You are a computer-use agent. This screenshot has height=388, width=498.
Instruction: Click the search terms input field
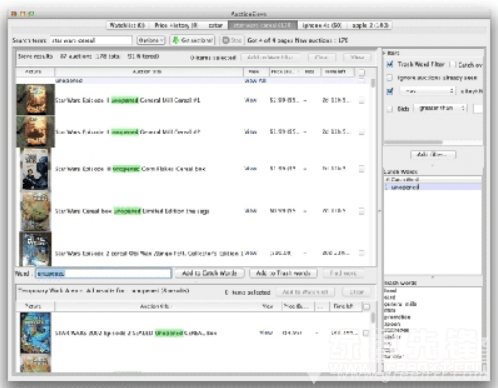pyautogui.click(x=91, y=40)
